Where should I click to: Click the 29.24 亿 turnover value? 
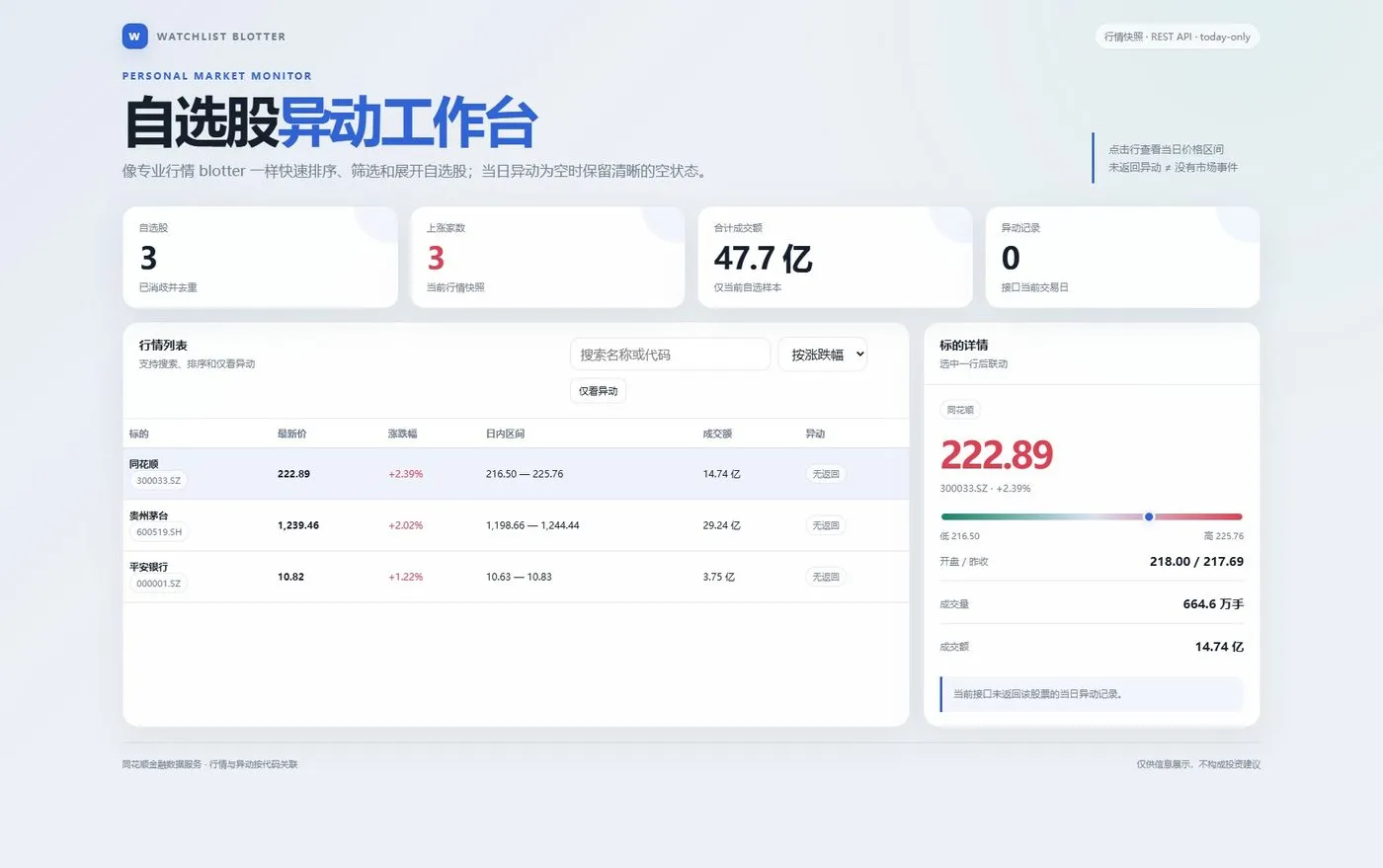coord(722,525)
